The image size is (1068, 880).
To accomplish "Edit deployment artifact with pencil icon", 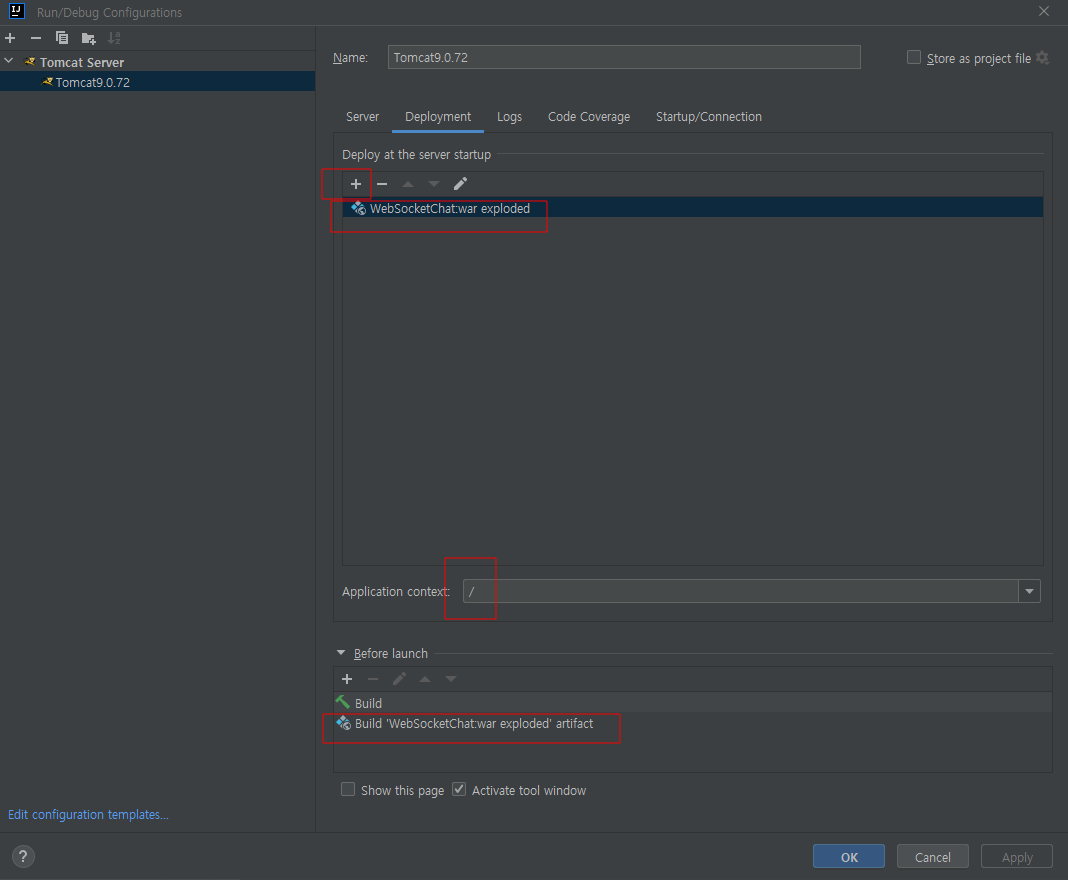I will 460,184.
